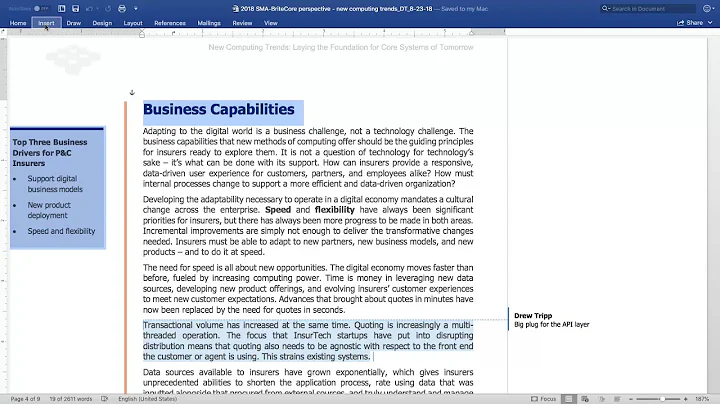Open the Design tab
The width and height of the screenshot is (720, 404).
[x=102, y=23]
